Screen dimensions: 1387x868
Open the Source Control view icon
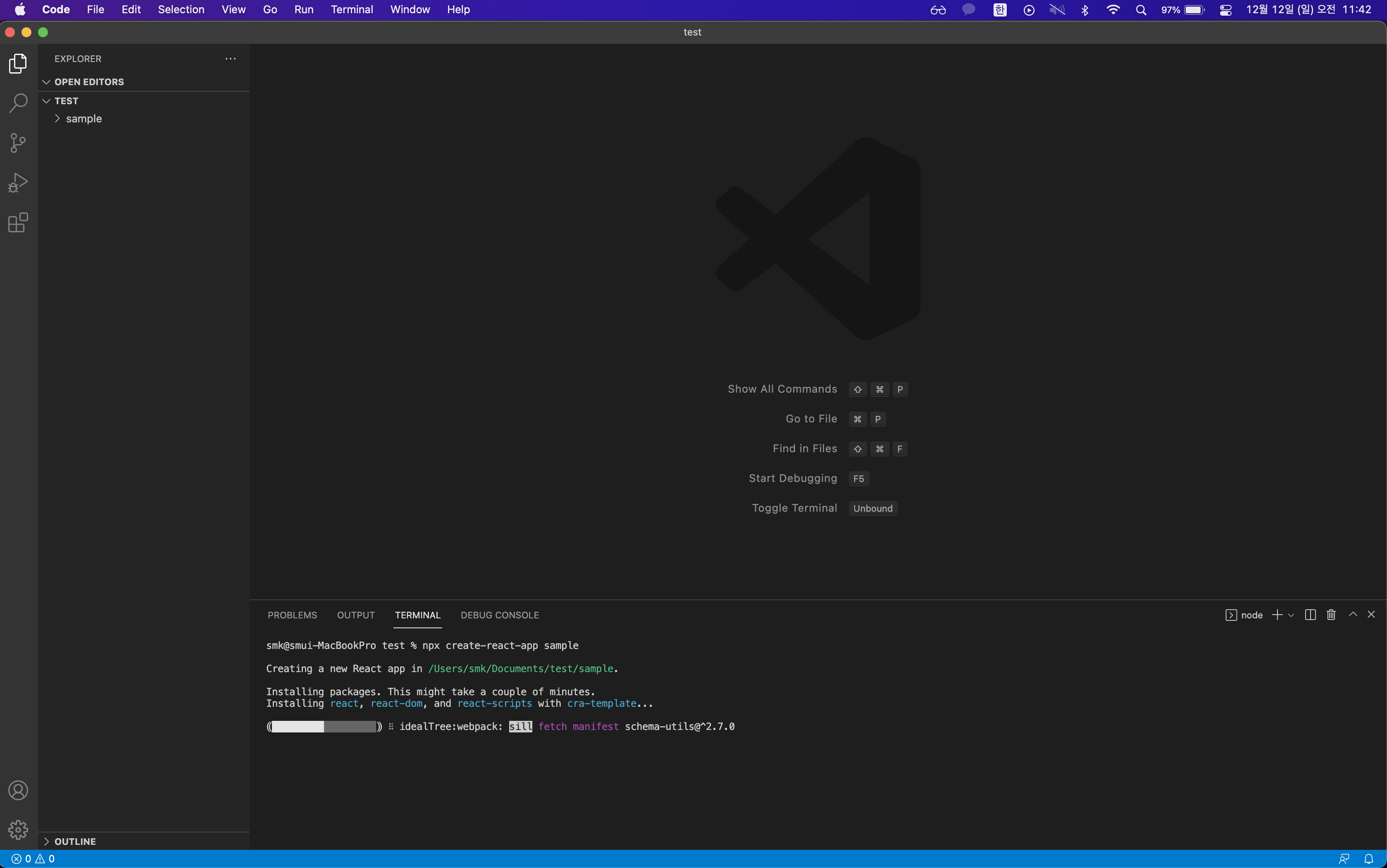18,143
